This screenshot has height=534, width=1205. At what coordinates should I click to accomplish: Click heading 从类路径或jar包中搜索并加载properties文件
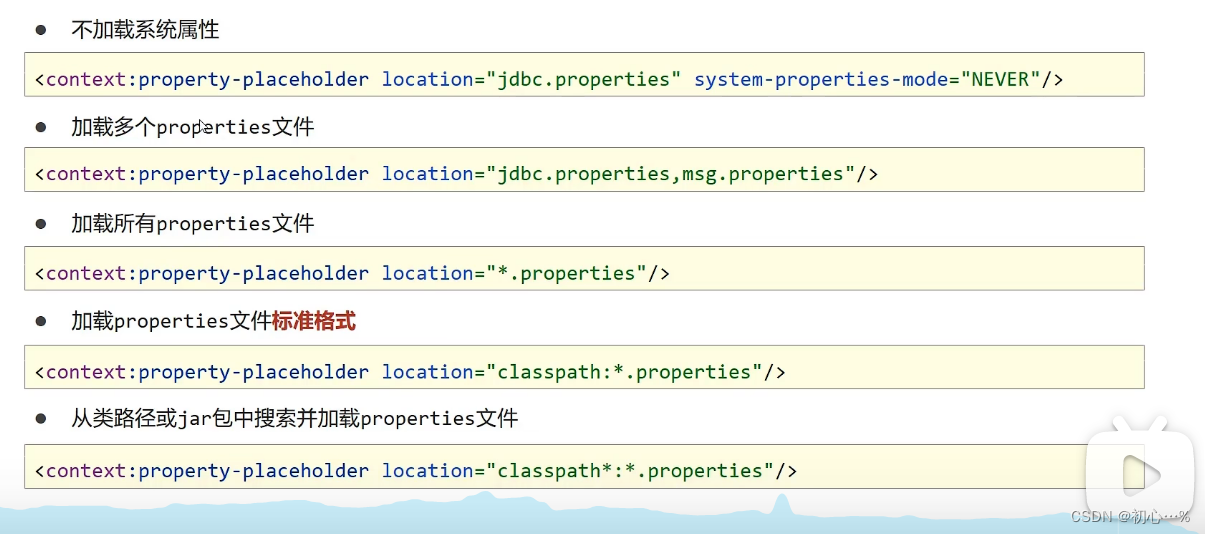click(294, 419)
